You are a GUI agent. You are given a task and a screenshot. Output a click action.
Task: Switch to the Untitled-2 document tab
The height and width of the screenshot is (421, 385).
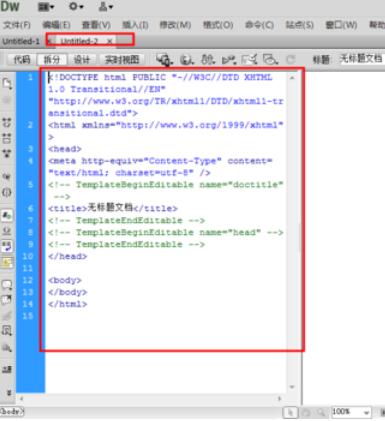(79, 41)
